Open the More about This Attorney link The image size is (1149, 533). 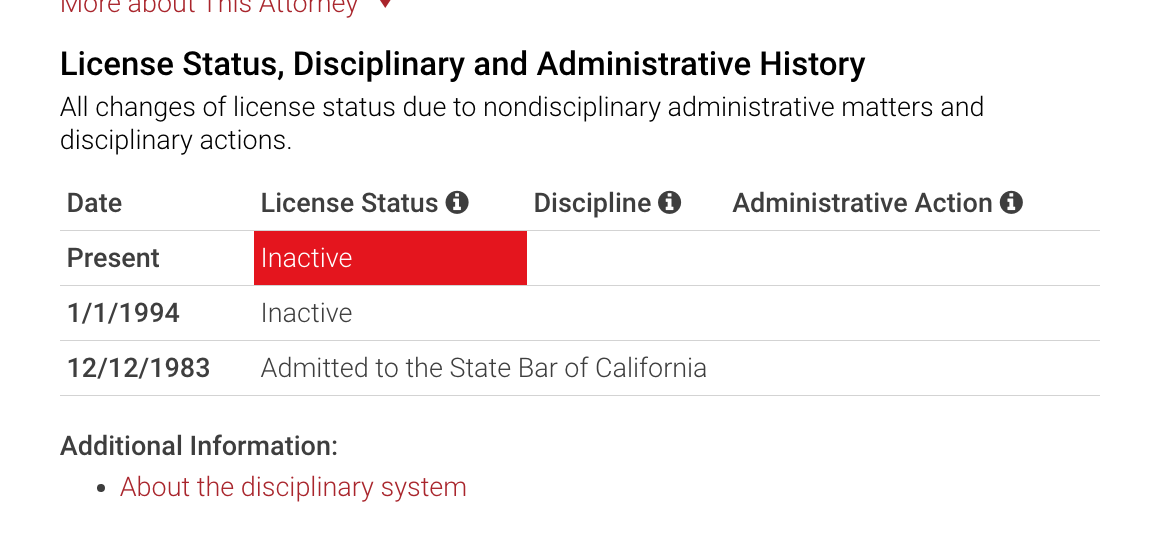209,7
